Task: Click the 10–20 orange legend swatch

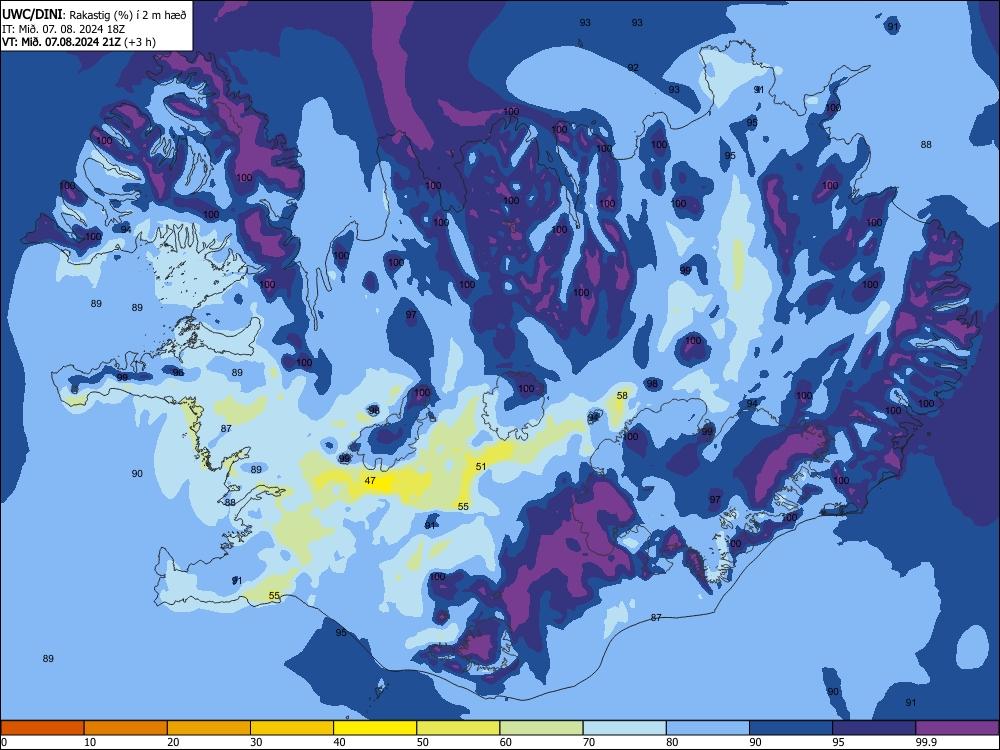Action: coord(126,728)
